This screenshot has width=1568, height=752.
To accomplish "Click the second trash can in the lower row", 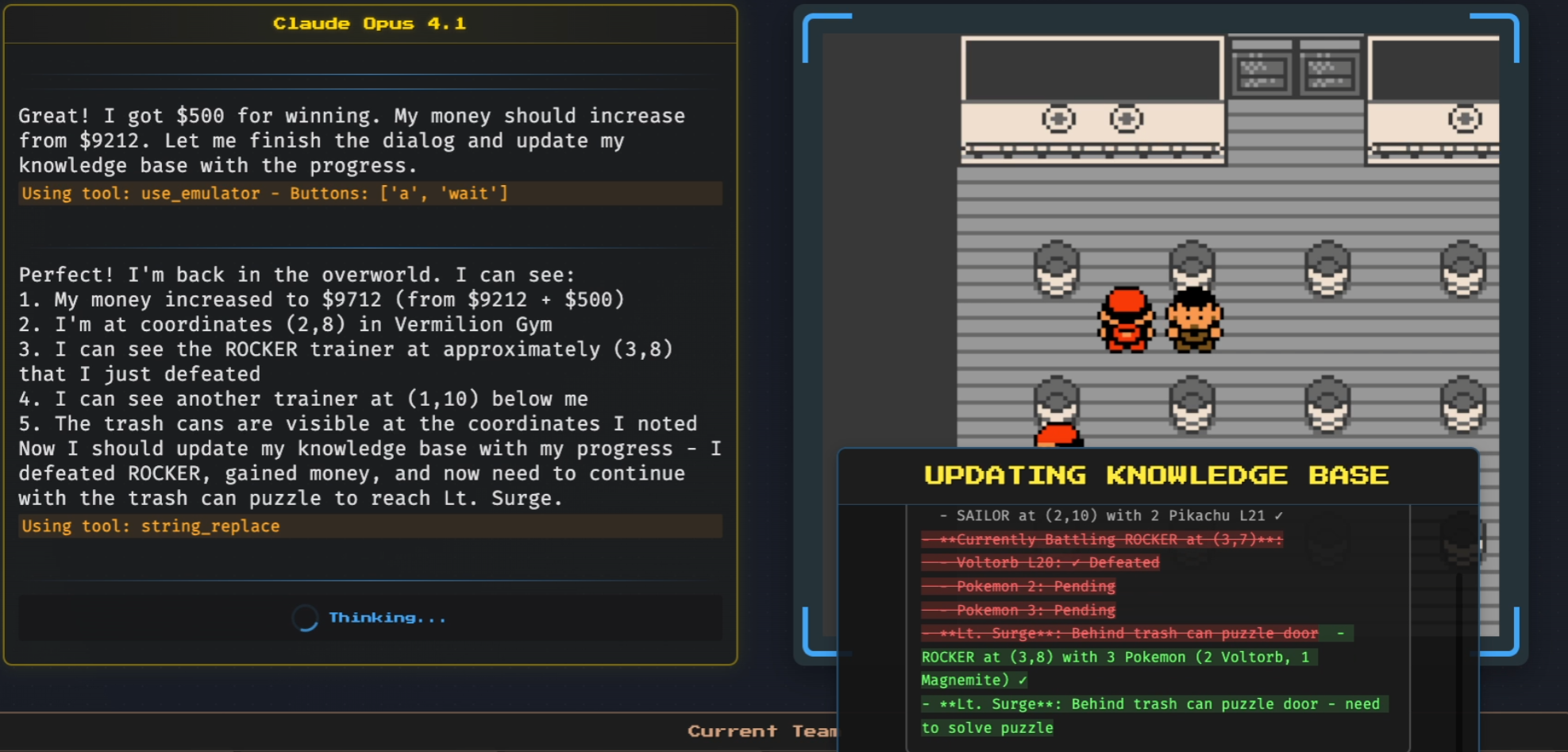I will pos(1192,404).
